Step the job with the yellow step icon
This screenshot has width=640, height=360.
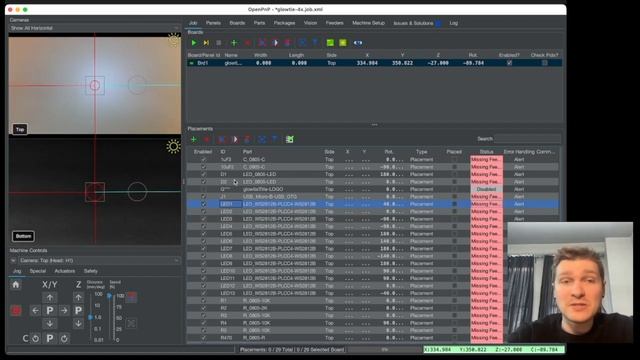[206, 42]
